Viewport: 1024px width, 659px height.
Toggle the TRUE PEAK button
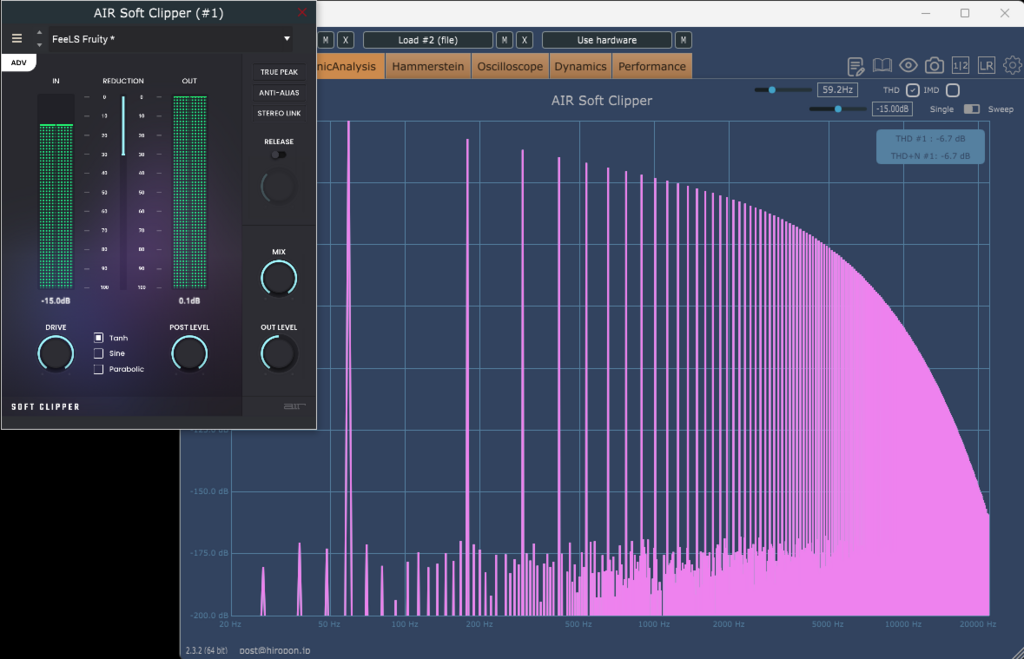pos(279,72)
